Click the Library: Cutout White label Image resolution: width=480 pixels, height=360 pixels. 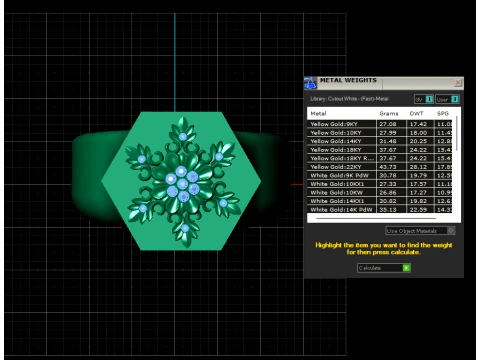click(x=349, y=99)
